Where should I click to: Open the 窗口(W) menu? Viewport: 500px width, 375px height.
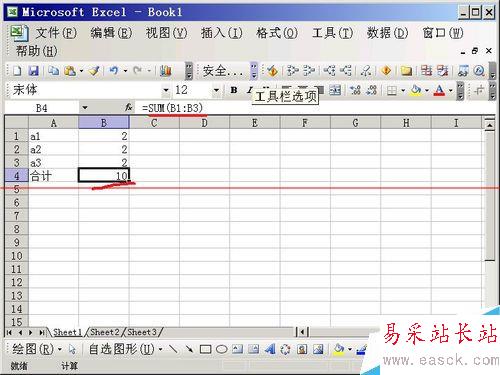(443, 33)
